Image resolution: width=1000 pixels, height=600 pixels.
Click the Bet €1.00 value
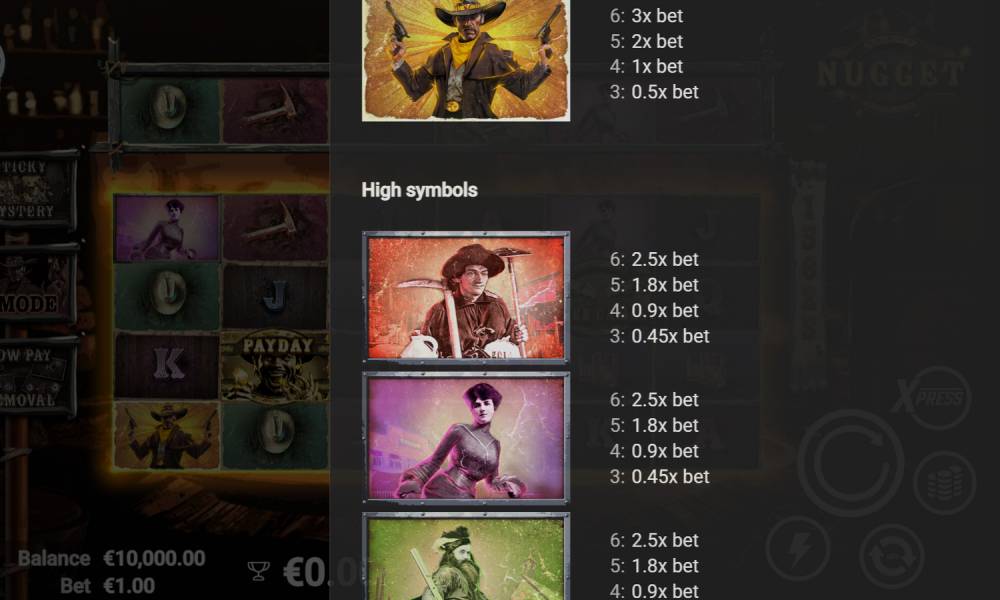pyautogui.click(x=129, y=586)
